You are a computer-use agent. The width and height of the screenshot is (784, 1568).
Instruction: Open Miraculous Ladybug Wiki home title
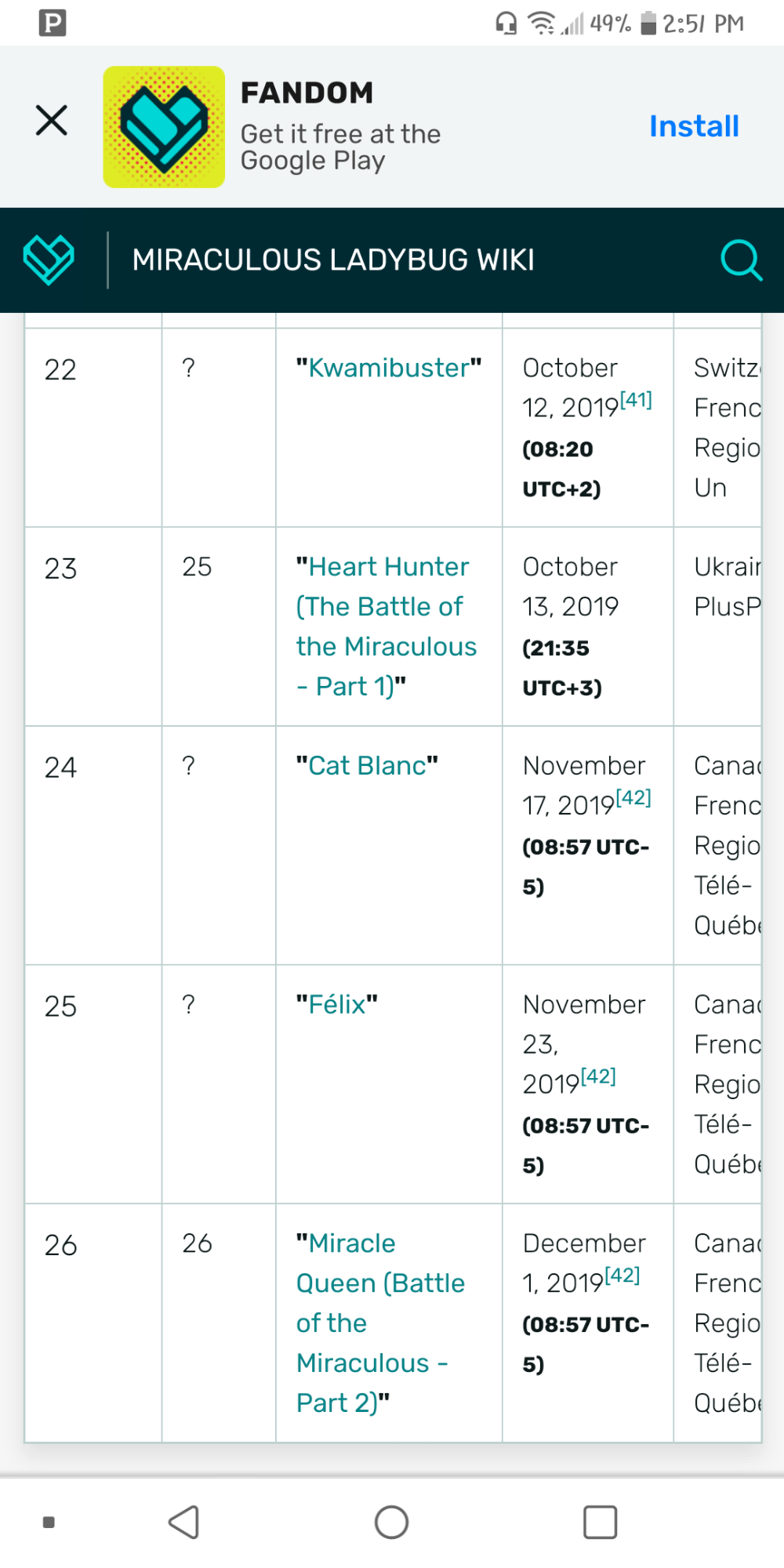[333, 260]
